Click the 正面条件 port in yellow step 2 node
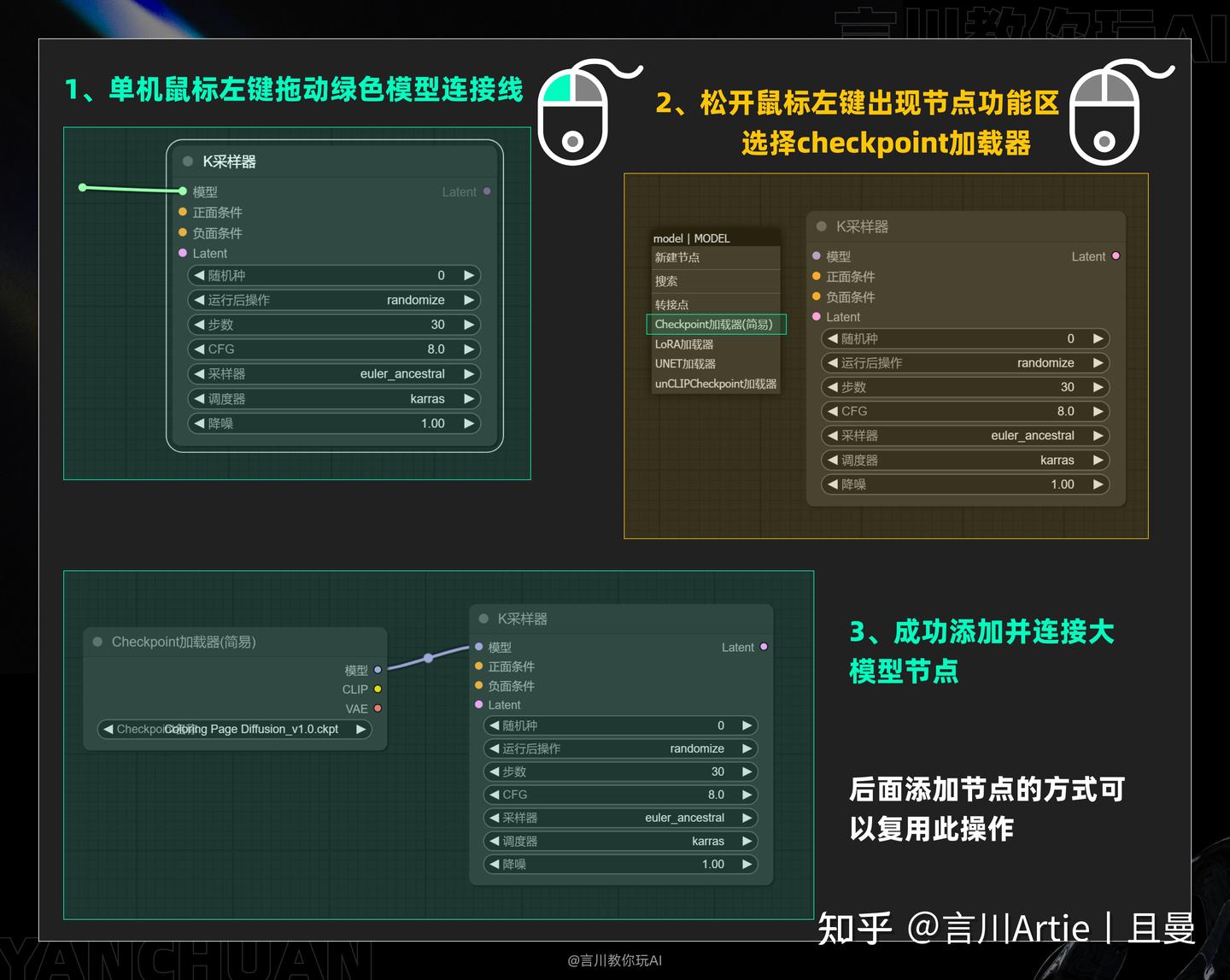The width and height of the screenshot is (1230, 980). [x=817, y=276]
